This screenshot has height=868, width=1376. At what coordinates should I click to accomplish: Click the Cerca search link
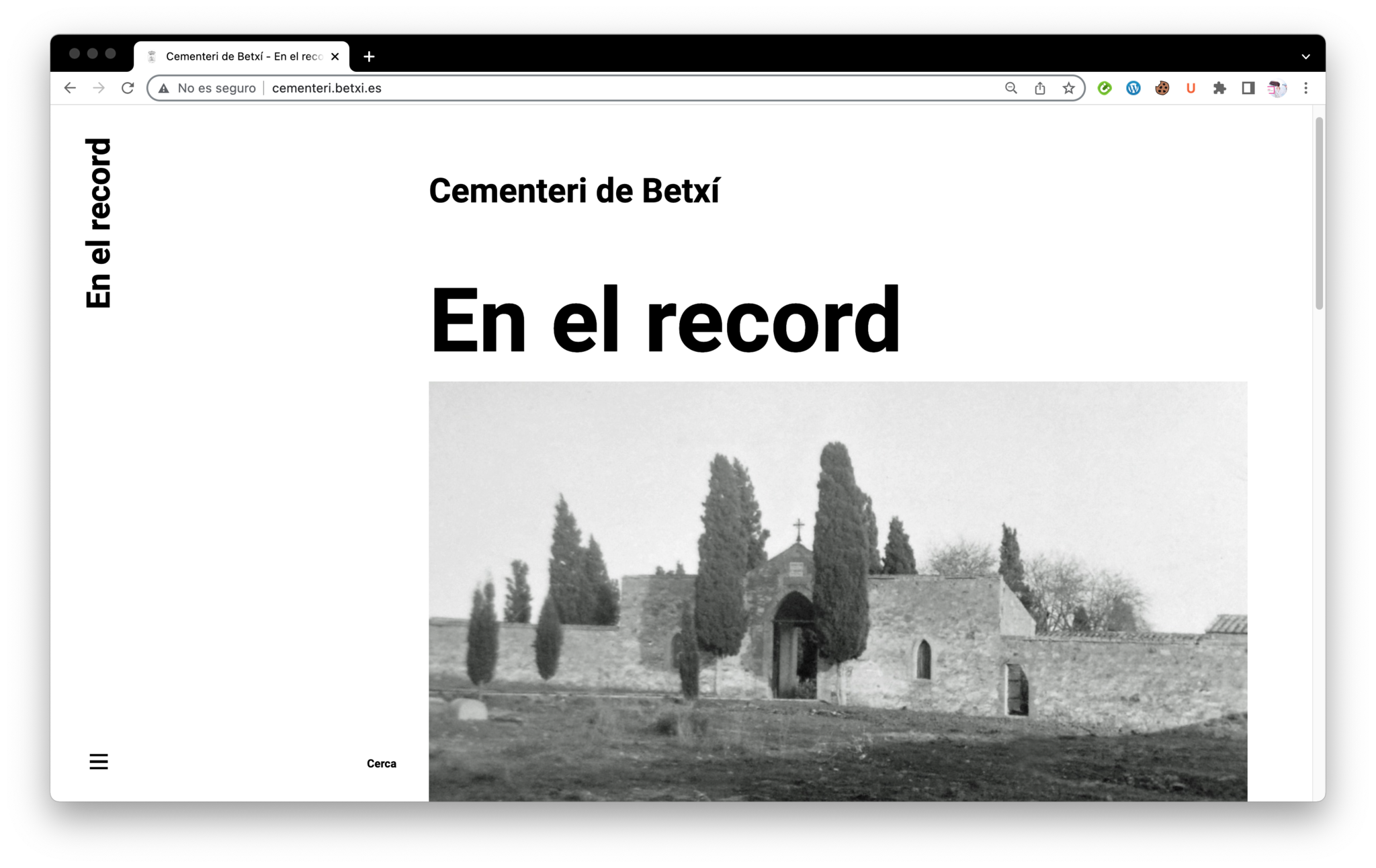[381, 763]
